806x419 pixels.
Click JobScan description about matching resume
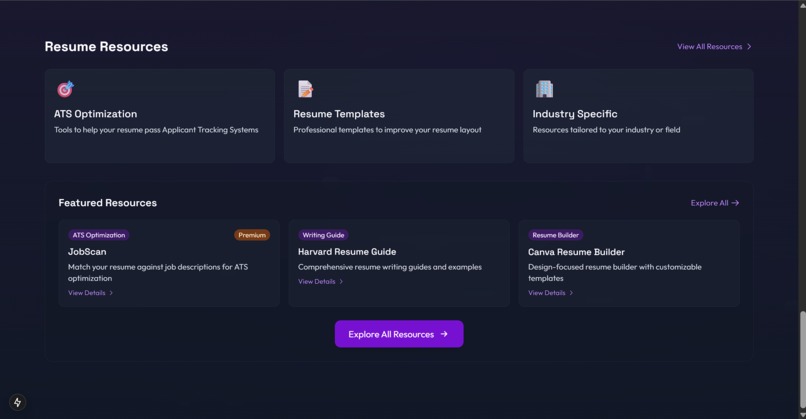(158, 272)
